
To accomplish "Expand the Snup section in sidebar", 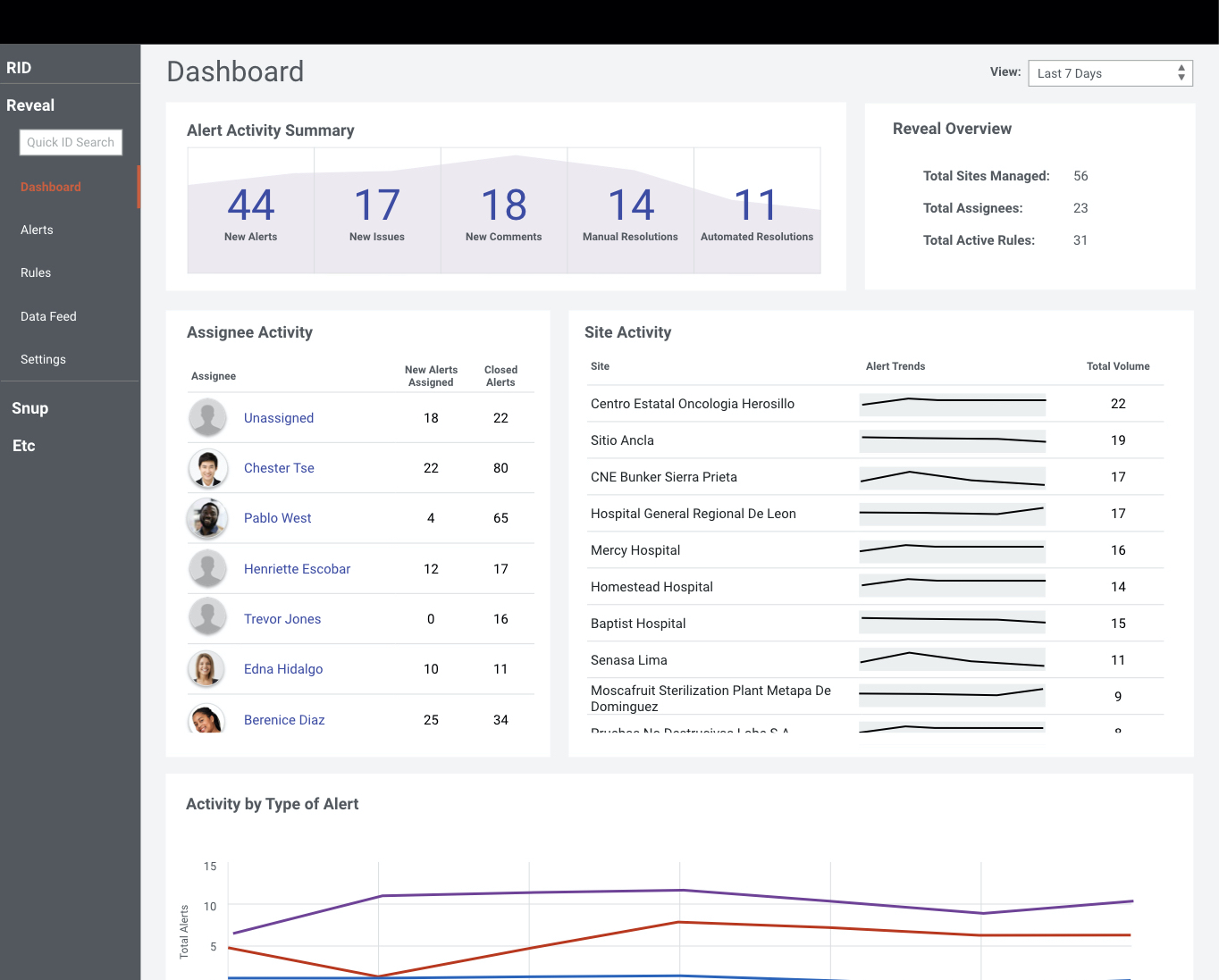I will click(x=30, y=408).
